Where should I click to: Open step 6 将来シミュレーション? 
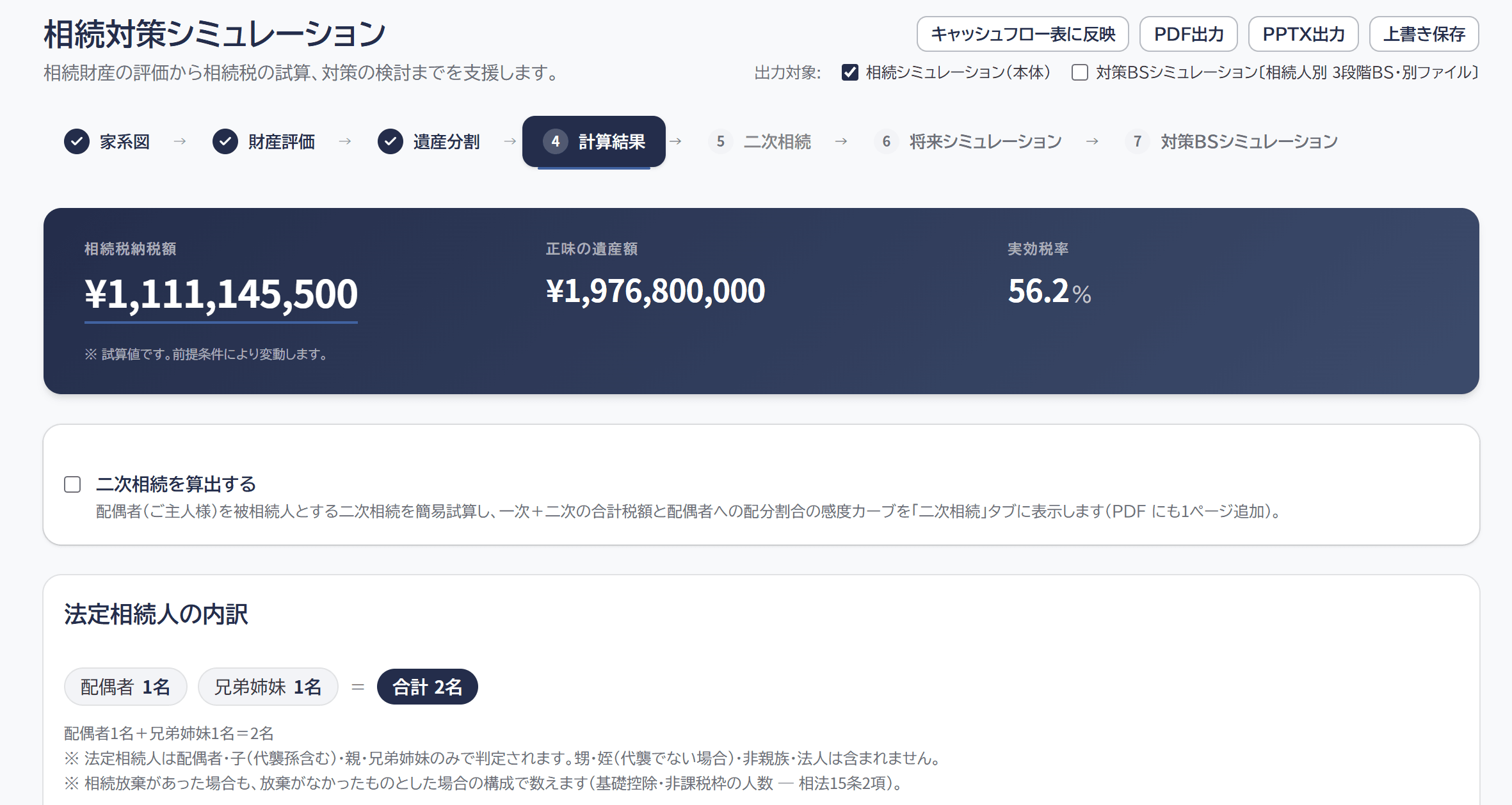click(968, 141)
